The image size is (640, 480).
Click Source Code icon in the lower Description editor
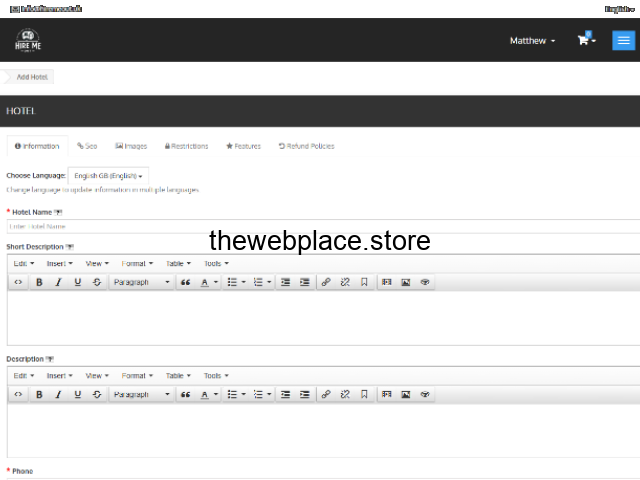click(18, 394)
